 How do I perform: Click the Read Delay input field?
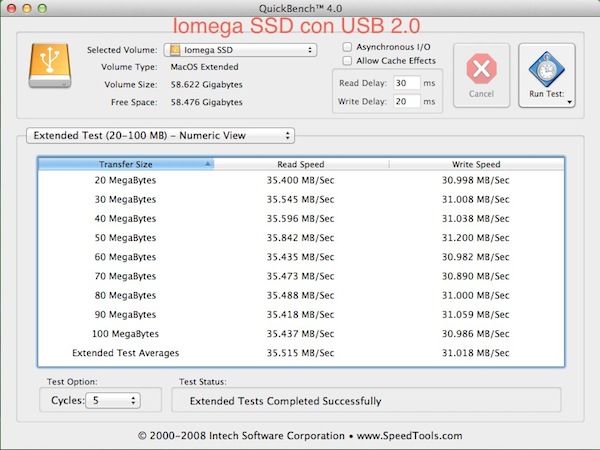(x=407, y=83)
